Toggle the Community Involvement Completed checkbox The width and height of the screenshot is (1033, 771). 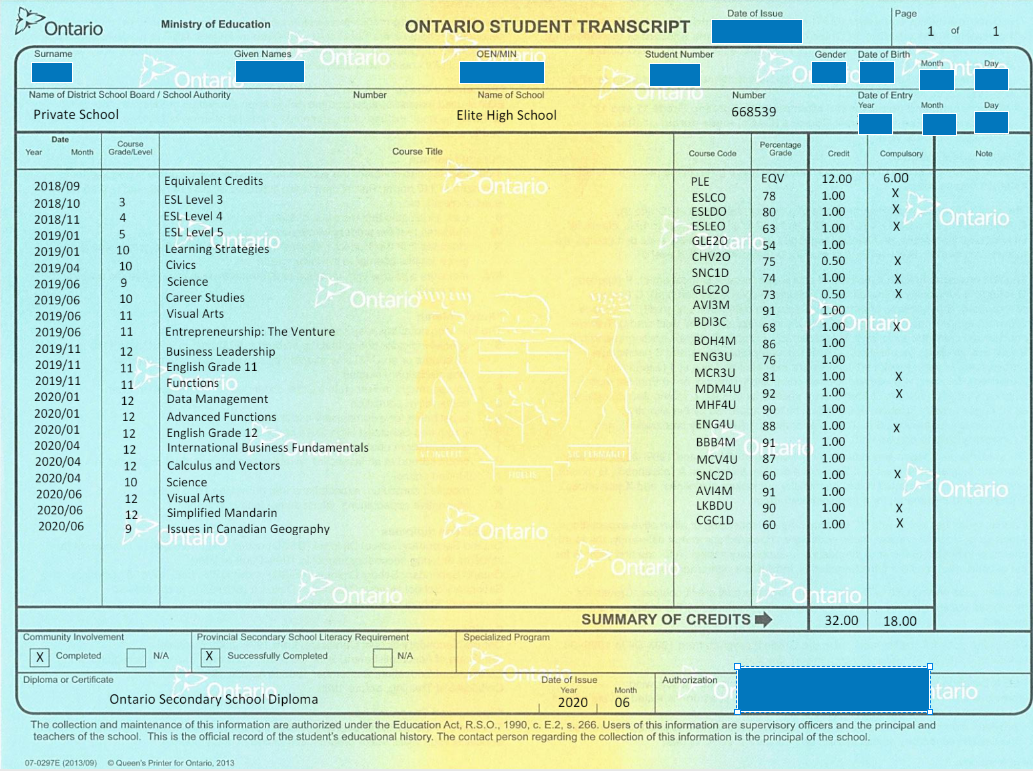pos(40,657)
